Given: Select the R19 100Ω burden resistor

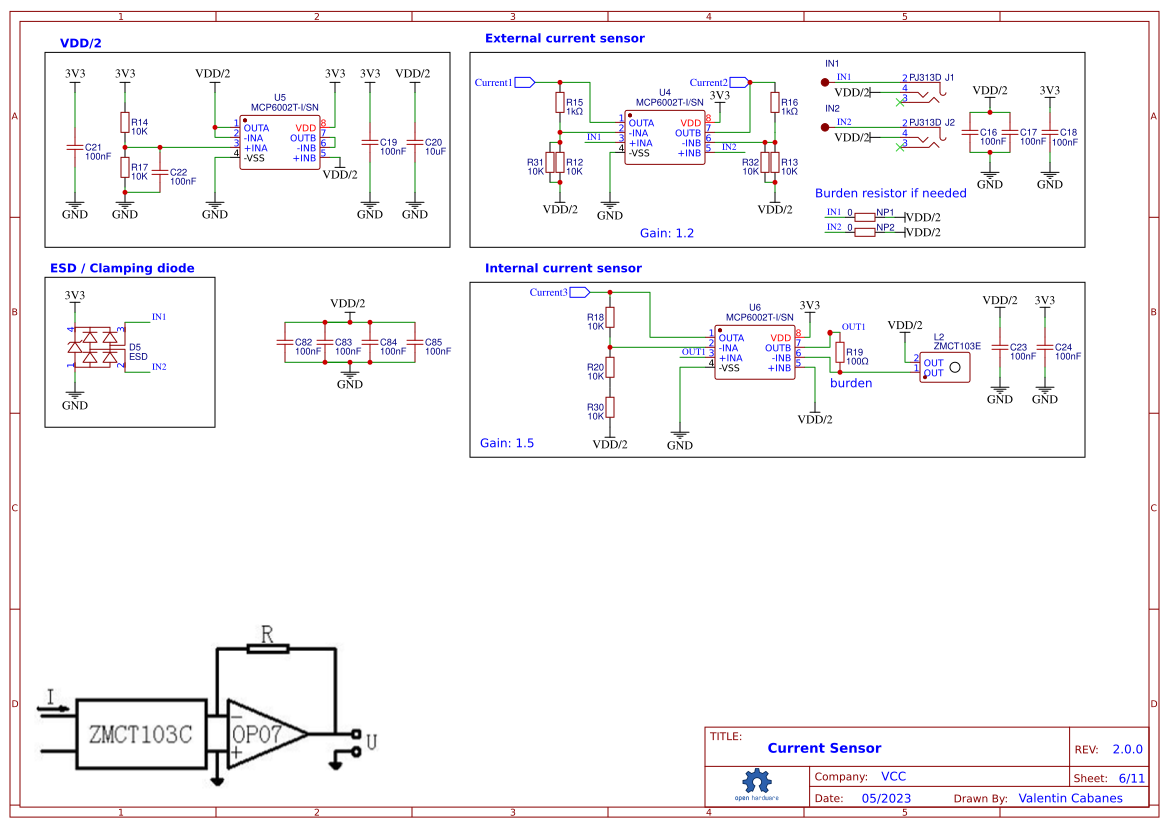Looking at the screenshot, I should click(x=840, y=352).
